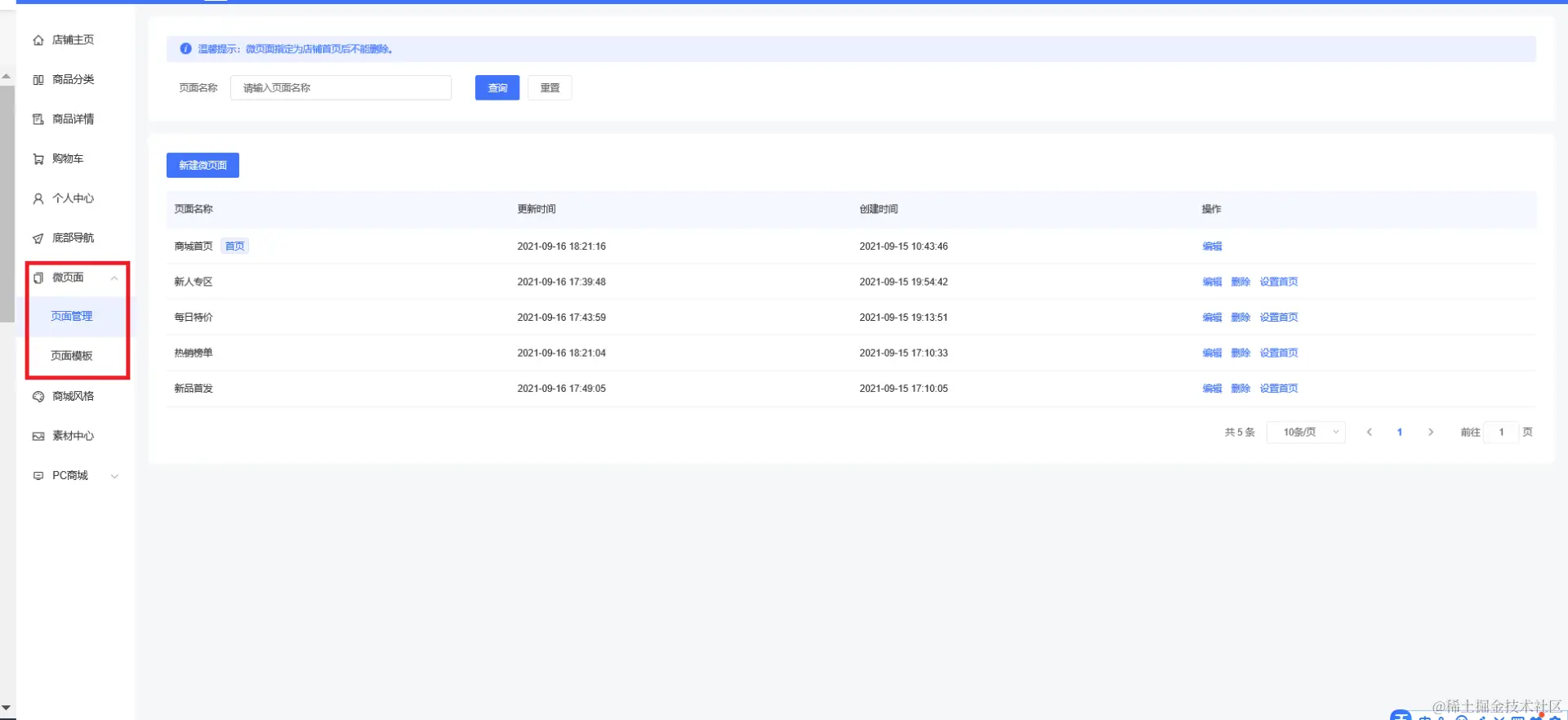This screenshot has width=1568, height=720.
Task: Edit the 商城首页 row
Action: click(1212, 247)
